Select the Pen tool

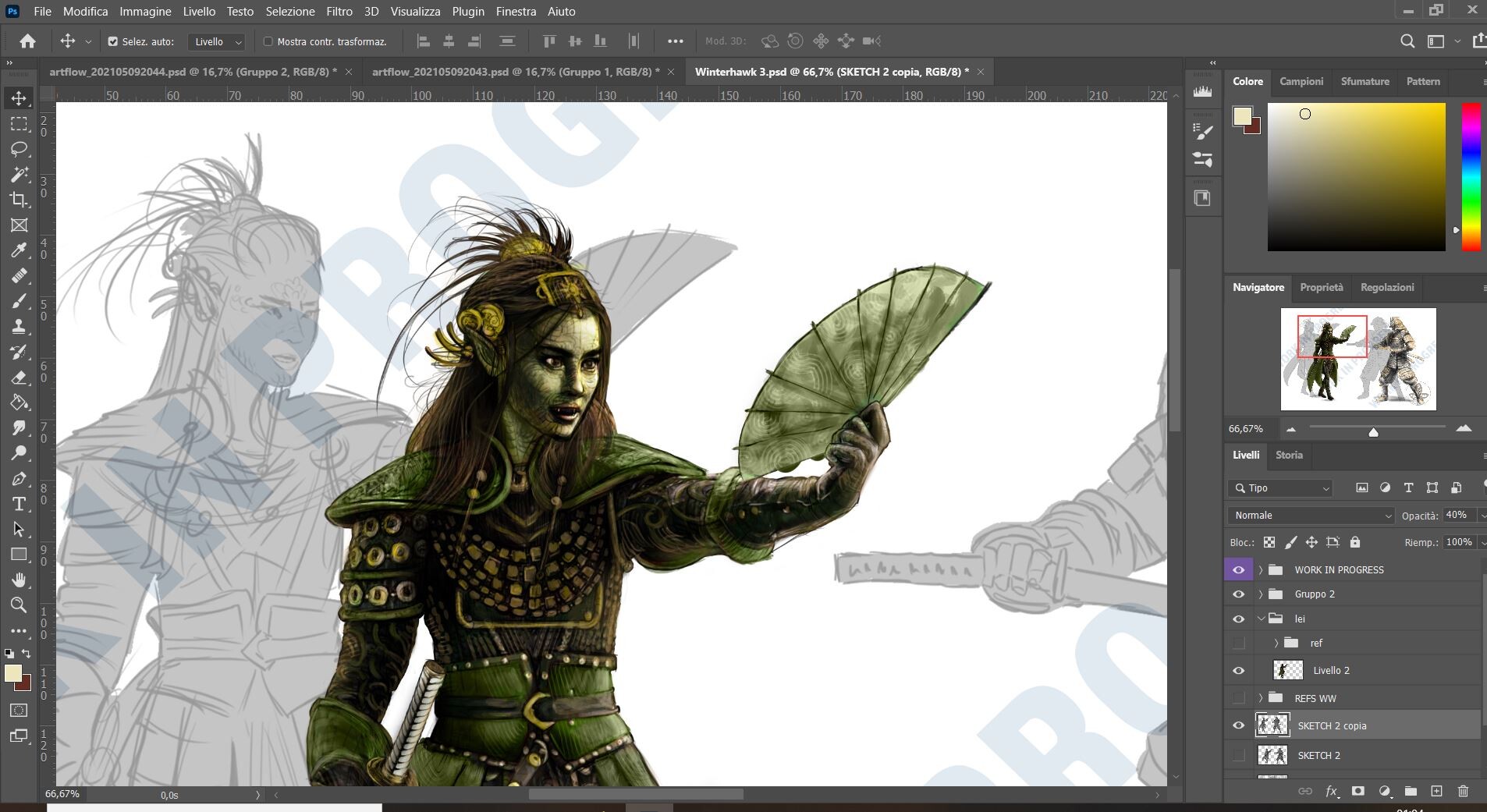click(x=20, y=478)
